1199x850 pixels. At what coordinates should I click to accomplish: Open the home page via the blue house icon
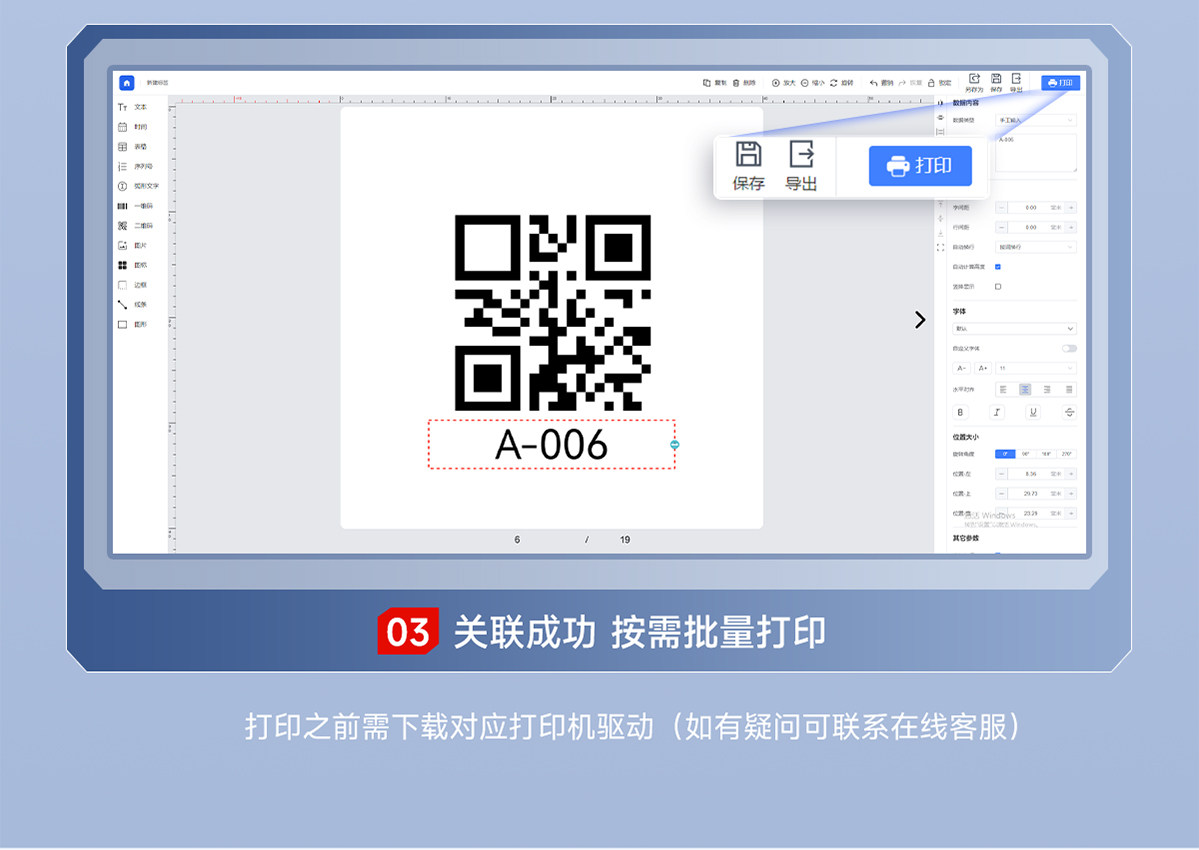tap(127, 83)
